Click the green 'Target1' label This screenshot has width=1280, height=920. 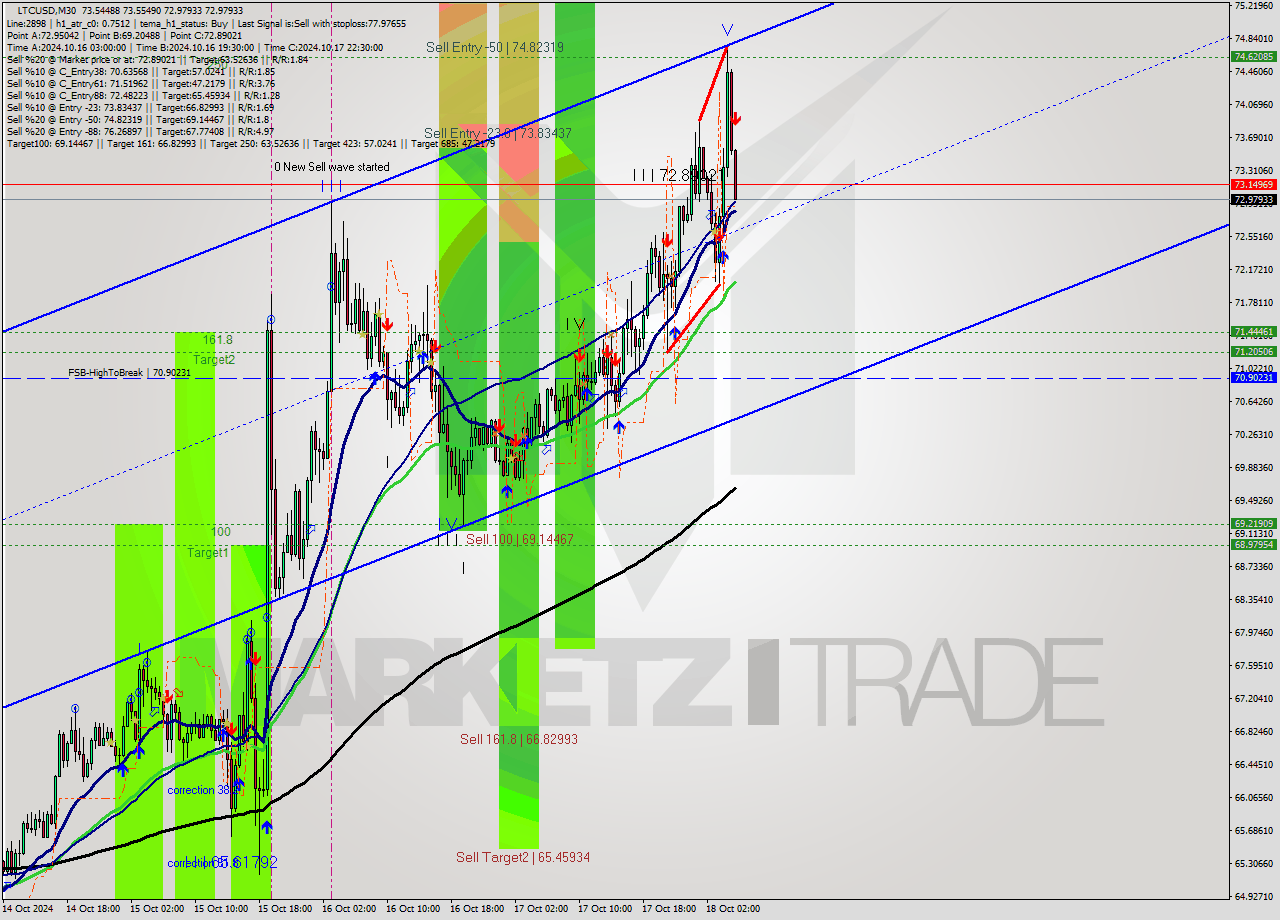pyautogui.click(x=208, y=552)
